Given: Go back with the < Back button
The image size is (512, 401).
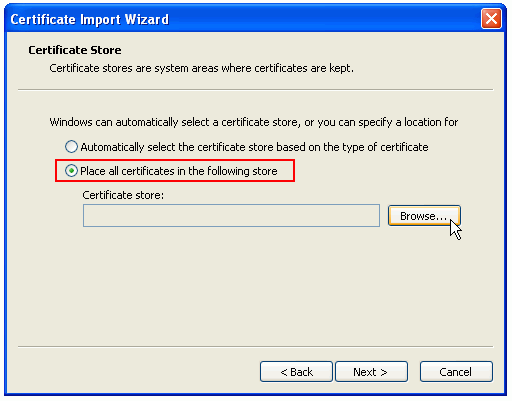Looking at the screenshot, I should pos(296,372).
